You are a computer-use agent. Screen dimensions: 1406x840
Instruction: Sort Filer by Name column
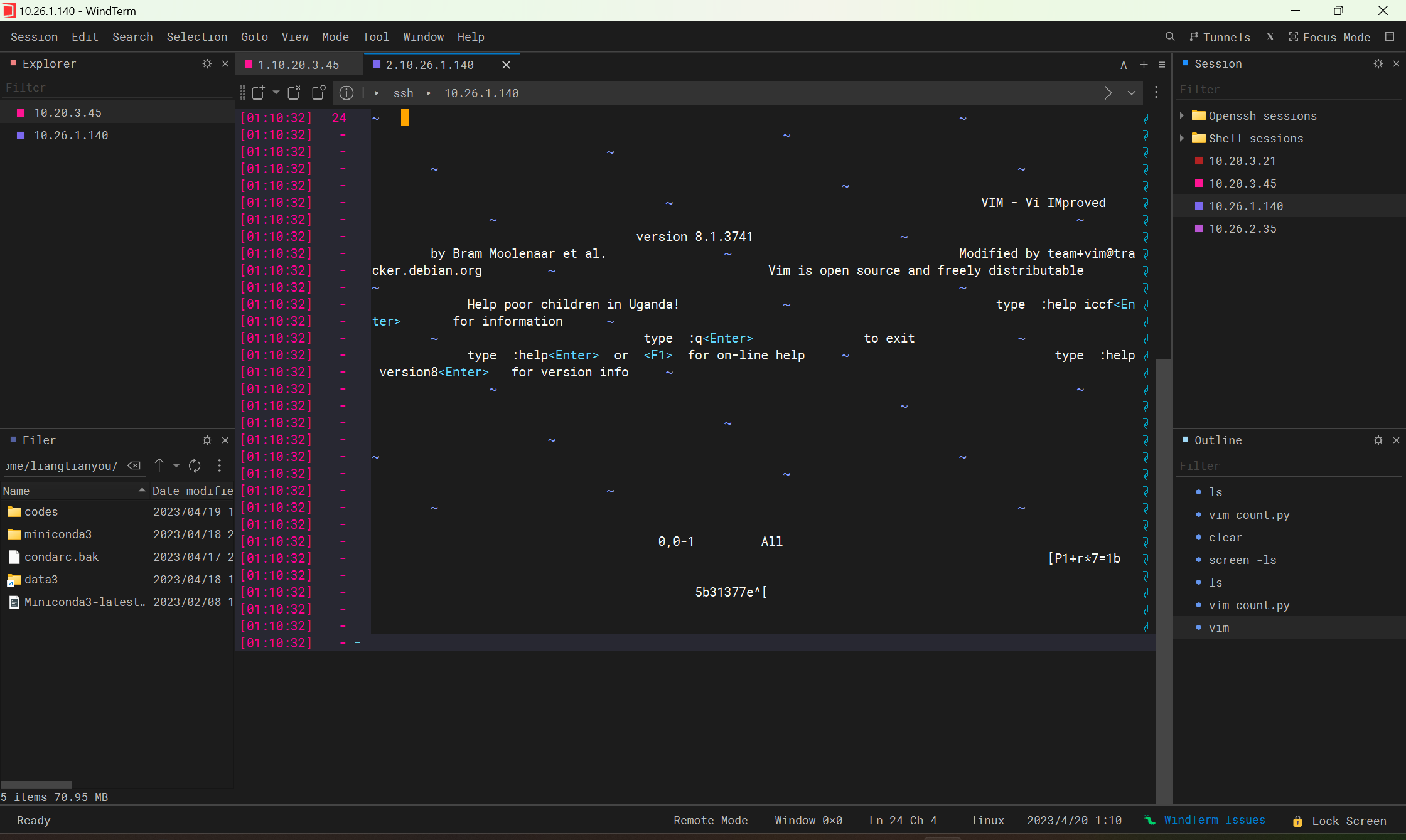(73, 491)
